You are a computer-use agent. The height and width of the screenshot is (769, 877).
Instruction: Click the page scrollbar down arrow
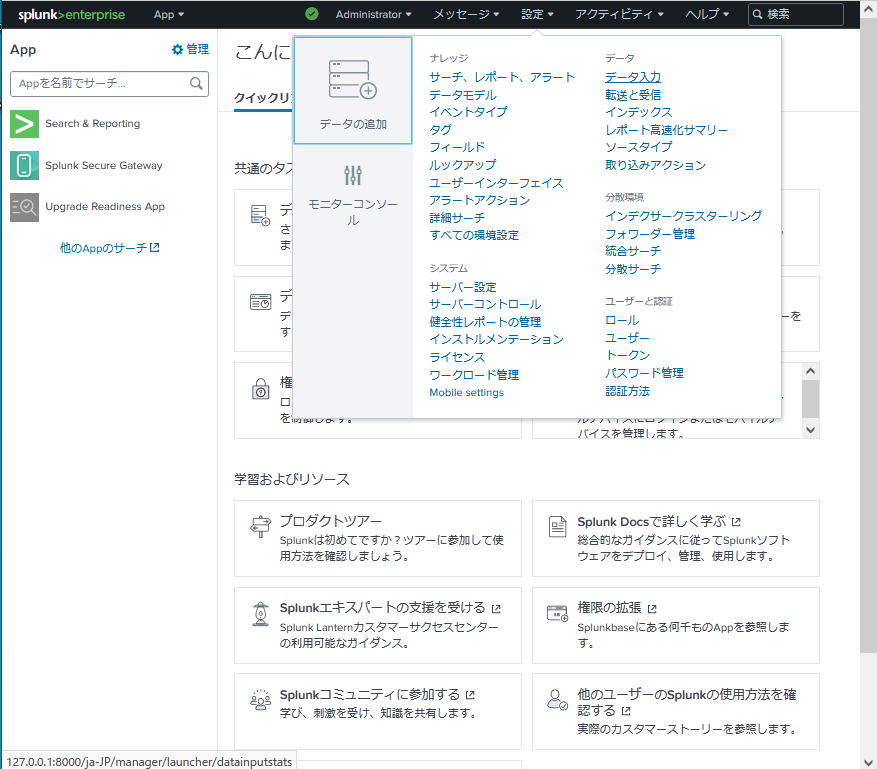click(x=869, y=762)
